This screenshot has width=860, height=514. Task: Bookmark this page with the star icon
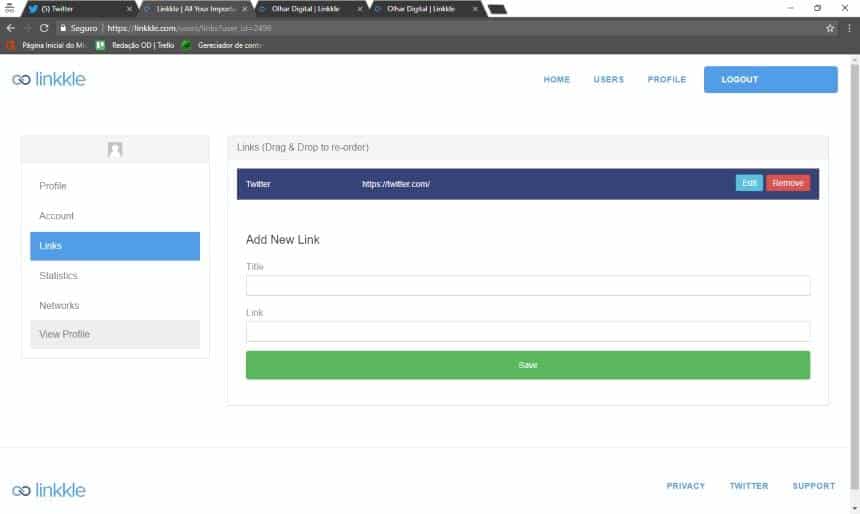[830, 28]
